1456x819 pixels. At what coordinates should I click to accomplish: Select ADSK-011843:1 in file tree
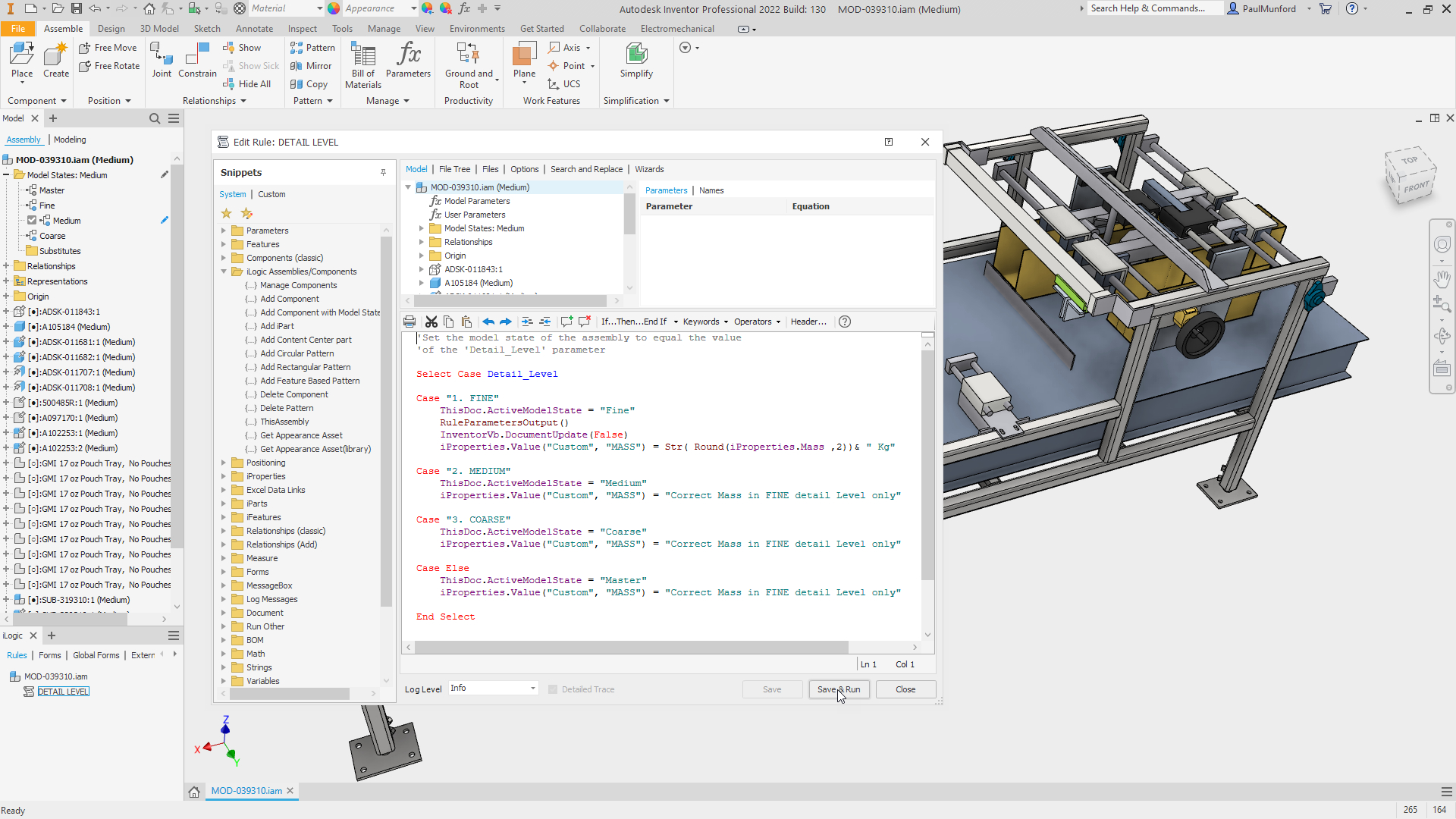coord(473,268)
